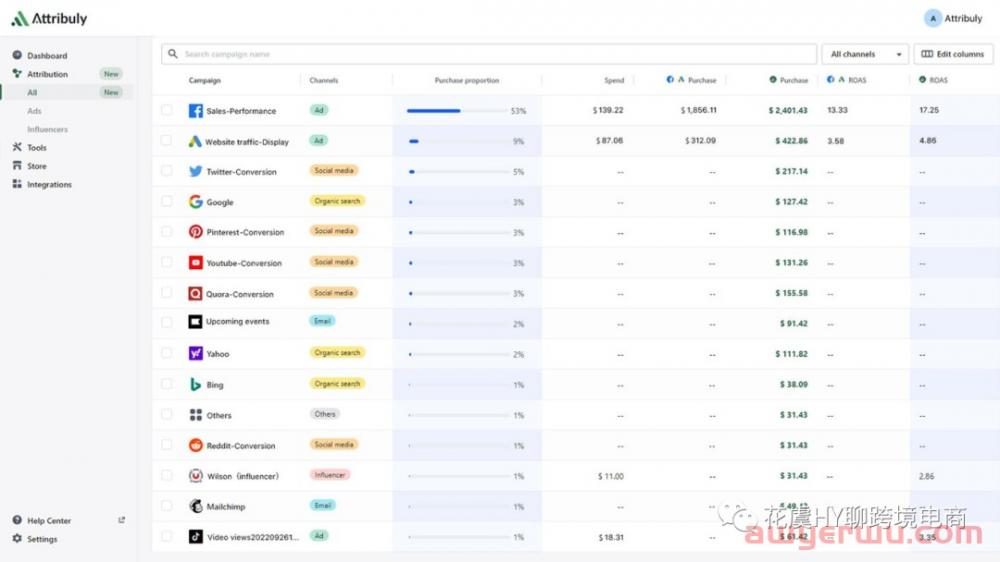This screenshot has height=562, width=1000.
Task: Open the Influencers submenu
Action: click(47, 129)
